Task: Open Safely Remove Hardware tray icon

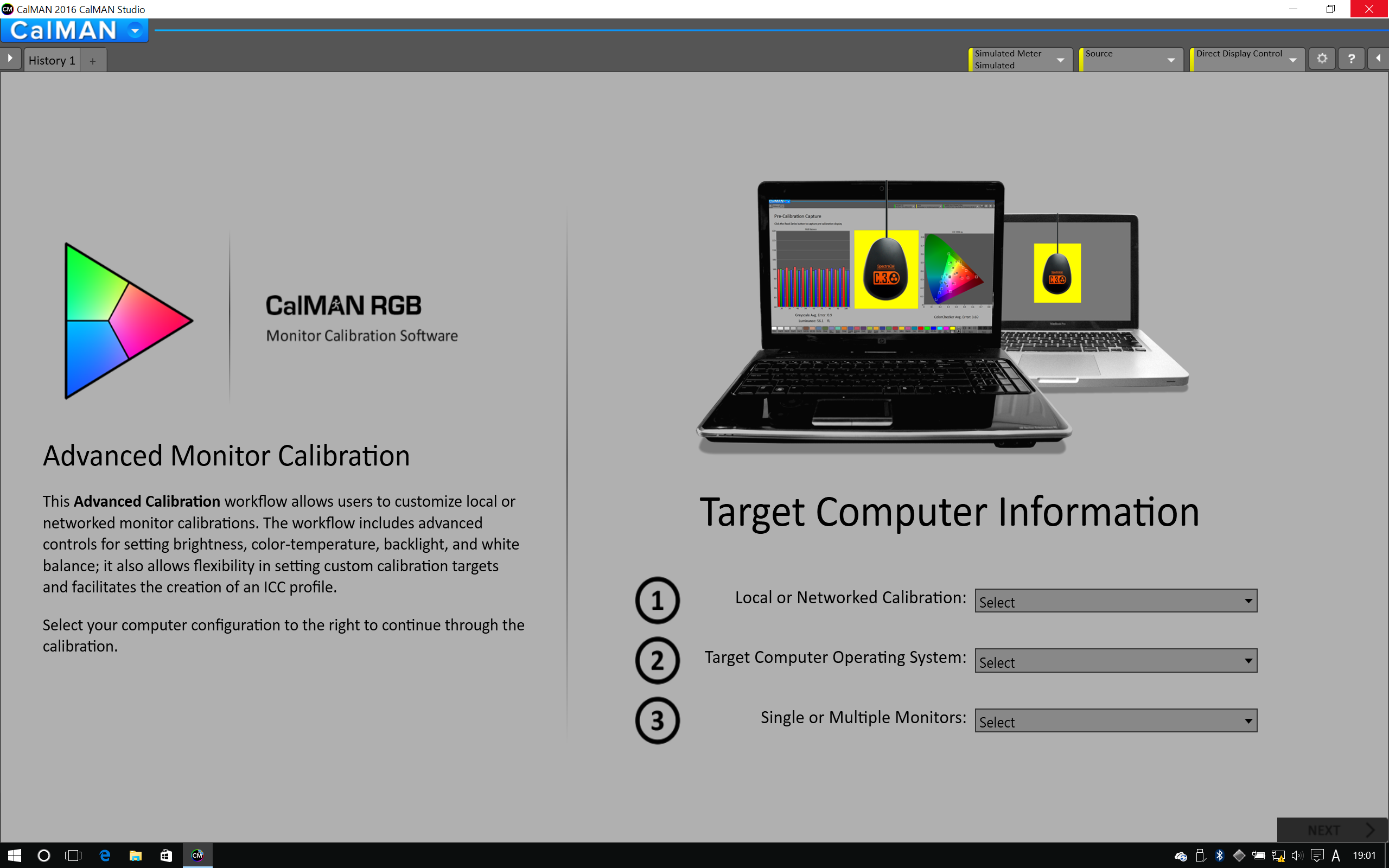Action: click(x=1200, y=856)
